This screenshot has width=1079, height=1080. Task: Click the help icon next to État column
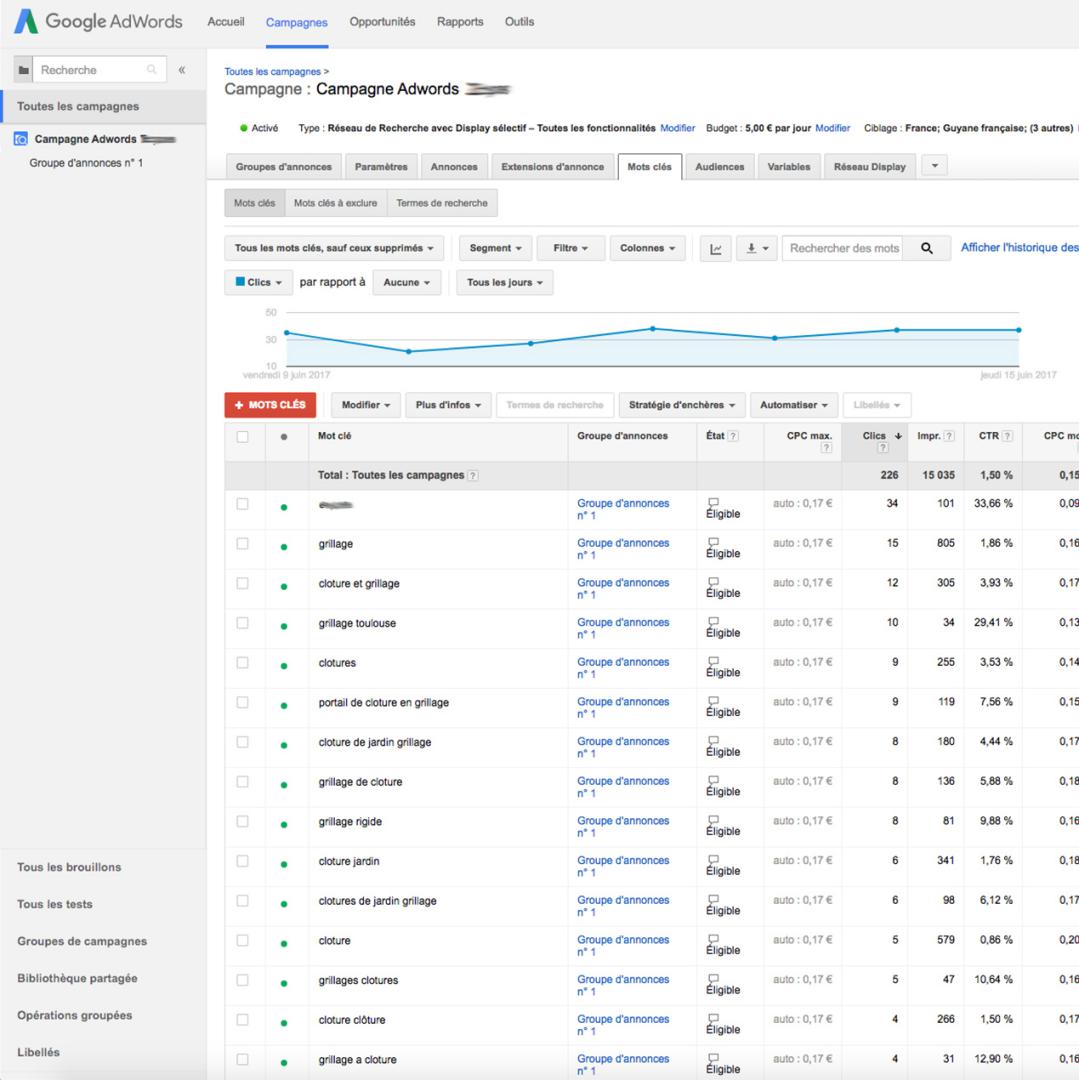pos(733,436)
